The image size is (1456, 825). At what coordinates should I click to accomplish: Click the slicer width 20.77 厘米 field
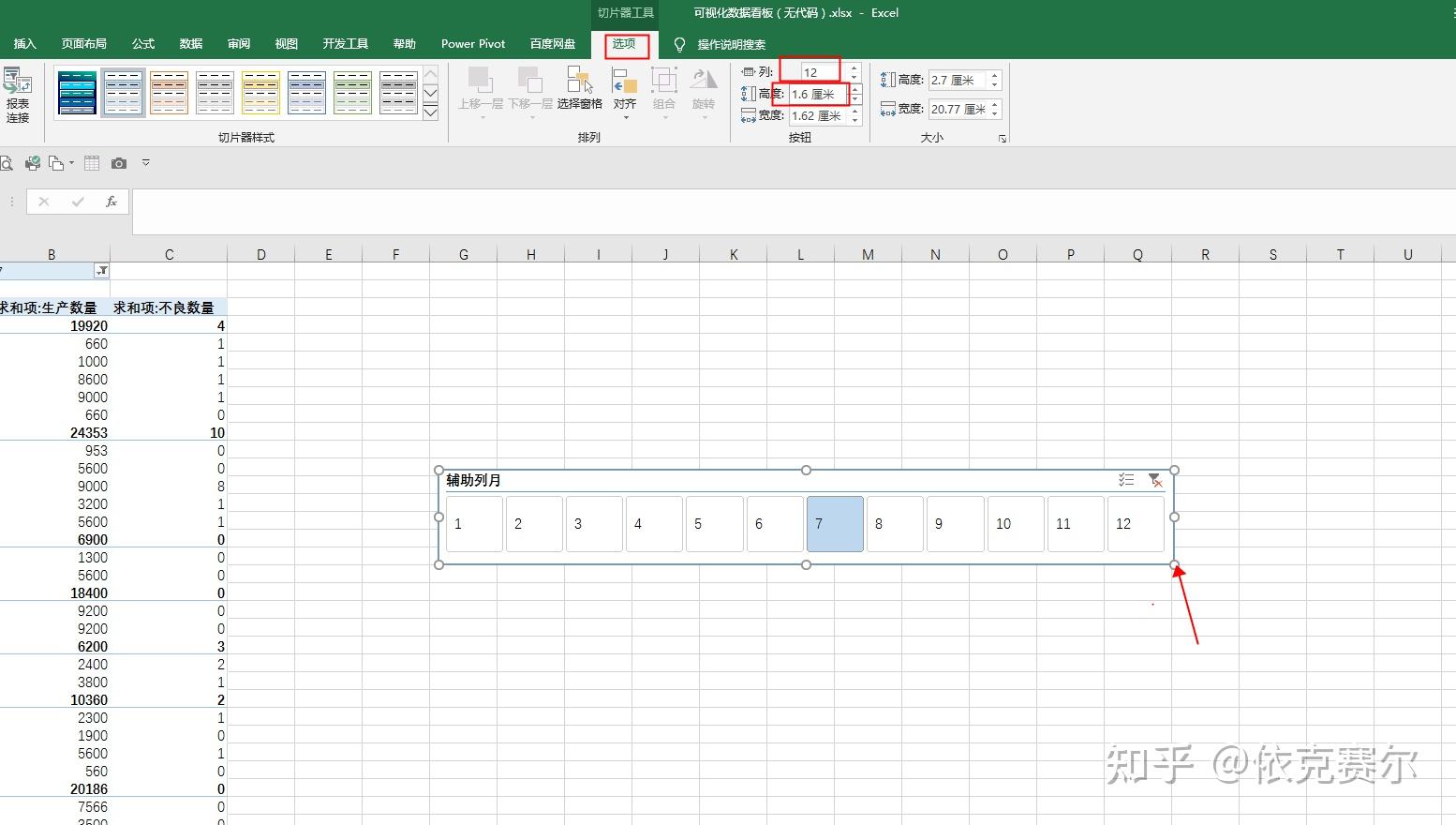958,109
